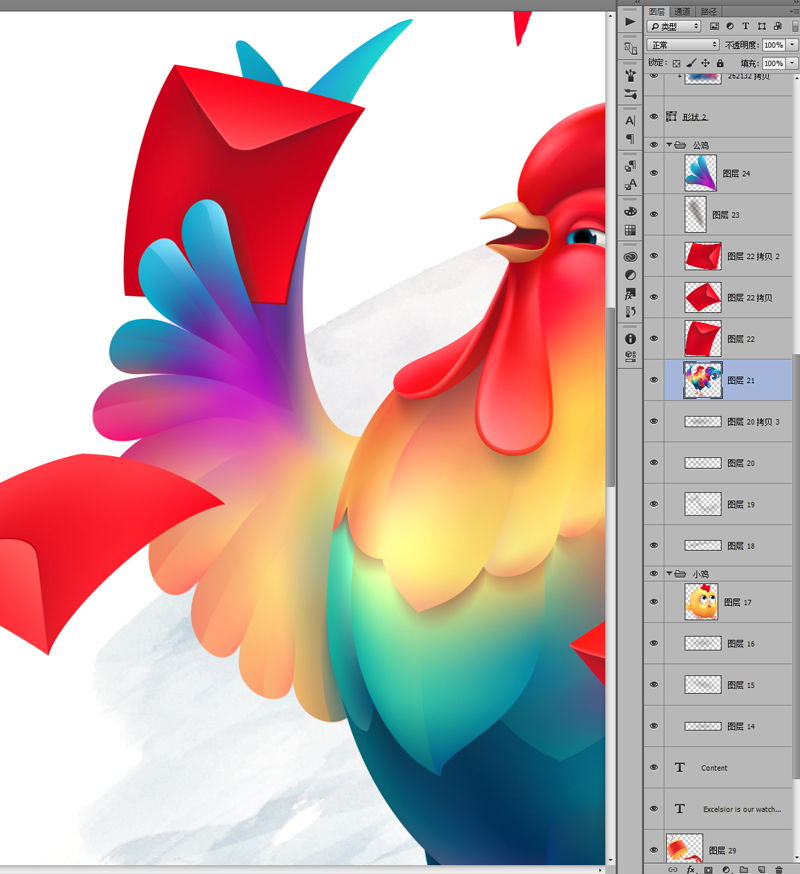Open the Paragraph panel icon
The height and width of the screenshot is (874, 800).
coord(630,138)
